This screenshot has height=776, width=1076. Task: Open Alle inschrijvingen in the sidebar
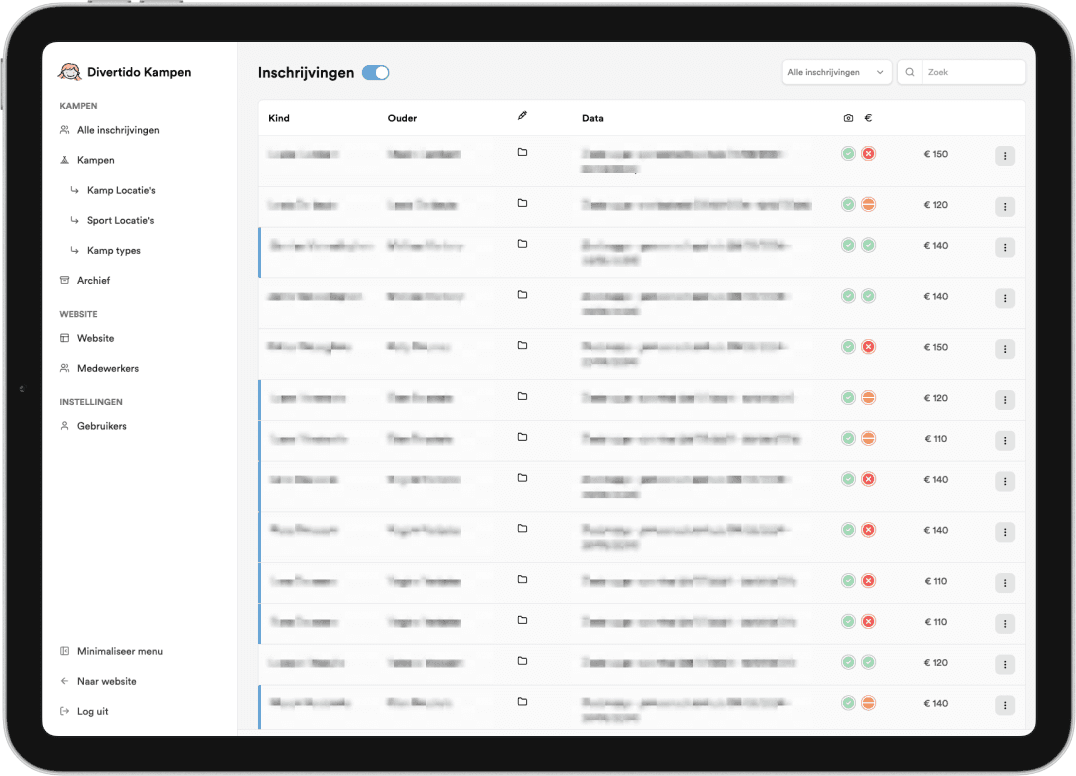pyautogui.click(x=117, y=130)
